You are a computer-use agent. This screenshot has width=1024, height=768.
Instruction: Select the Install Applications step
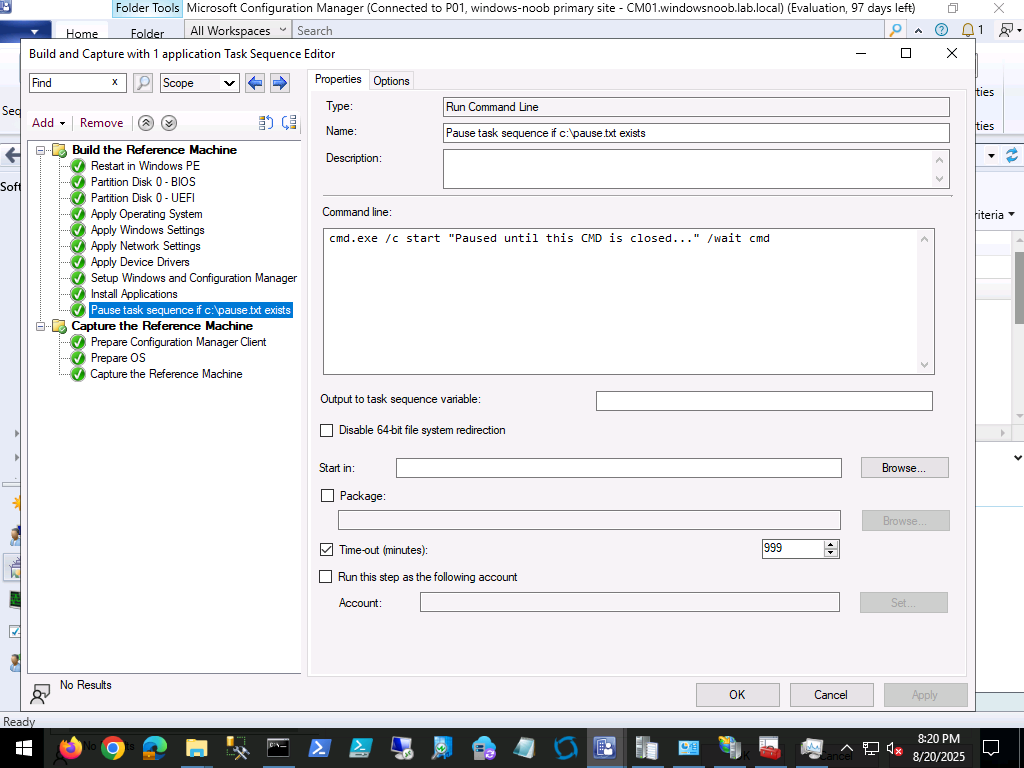pos(134,294)
